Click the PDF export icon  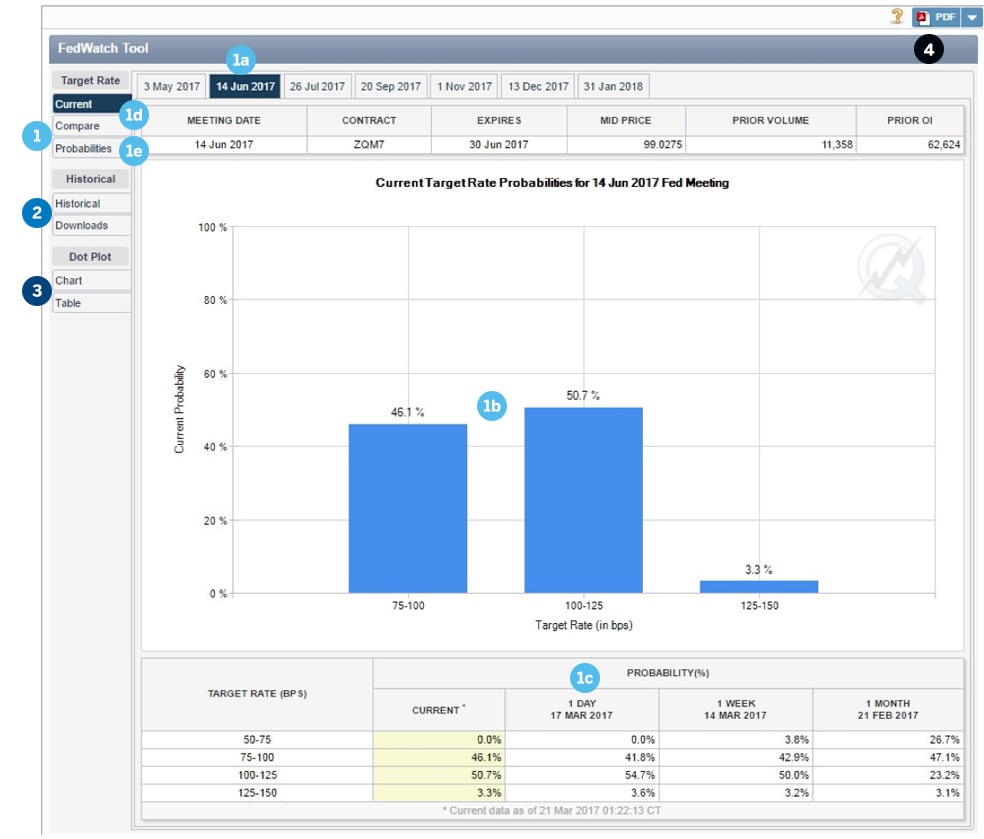click(937, 17)
